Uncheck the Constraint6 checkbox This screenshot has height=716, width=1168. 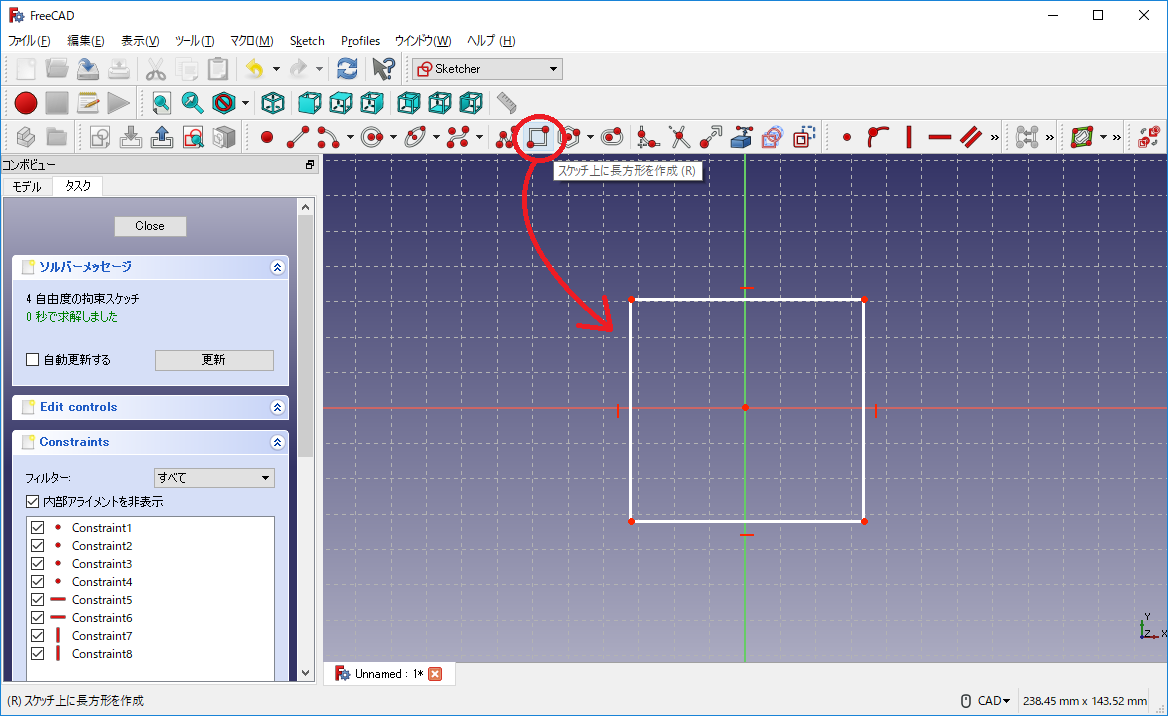(x=37, y=617)
